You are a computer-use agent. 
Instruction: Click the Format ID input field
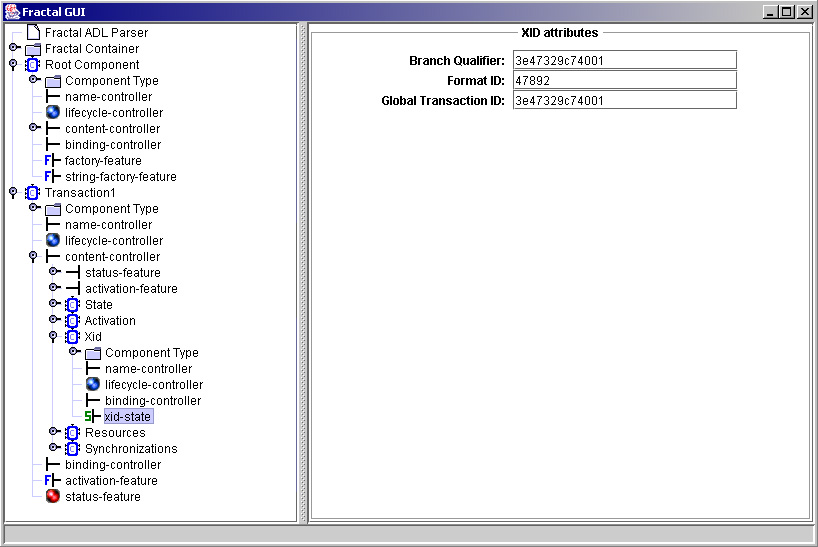tap(624, 81)
